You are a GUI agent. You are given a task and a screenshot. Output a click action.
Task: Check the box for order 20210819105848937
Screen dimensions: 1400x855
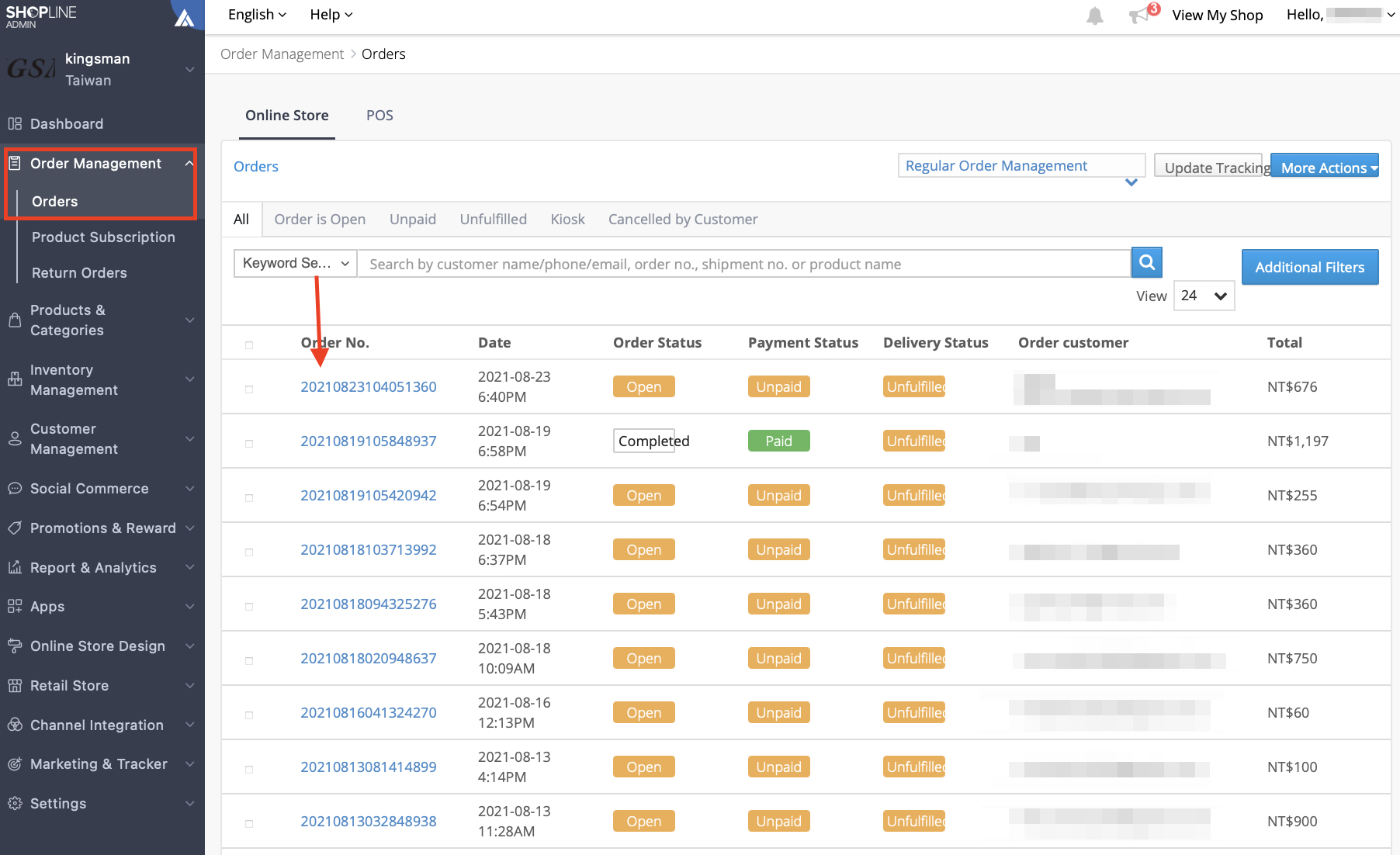(x=249, y=443)
